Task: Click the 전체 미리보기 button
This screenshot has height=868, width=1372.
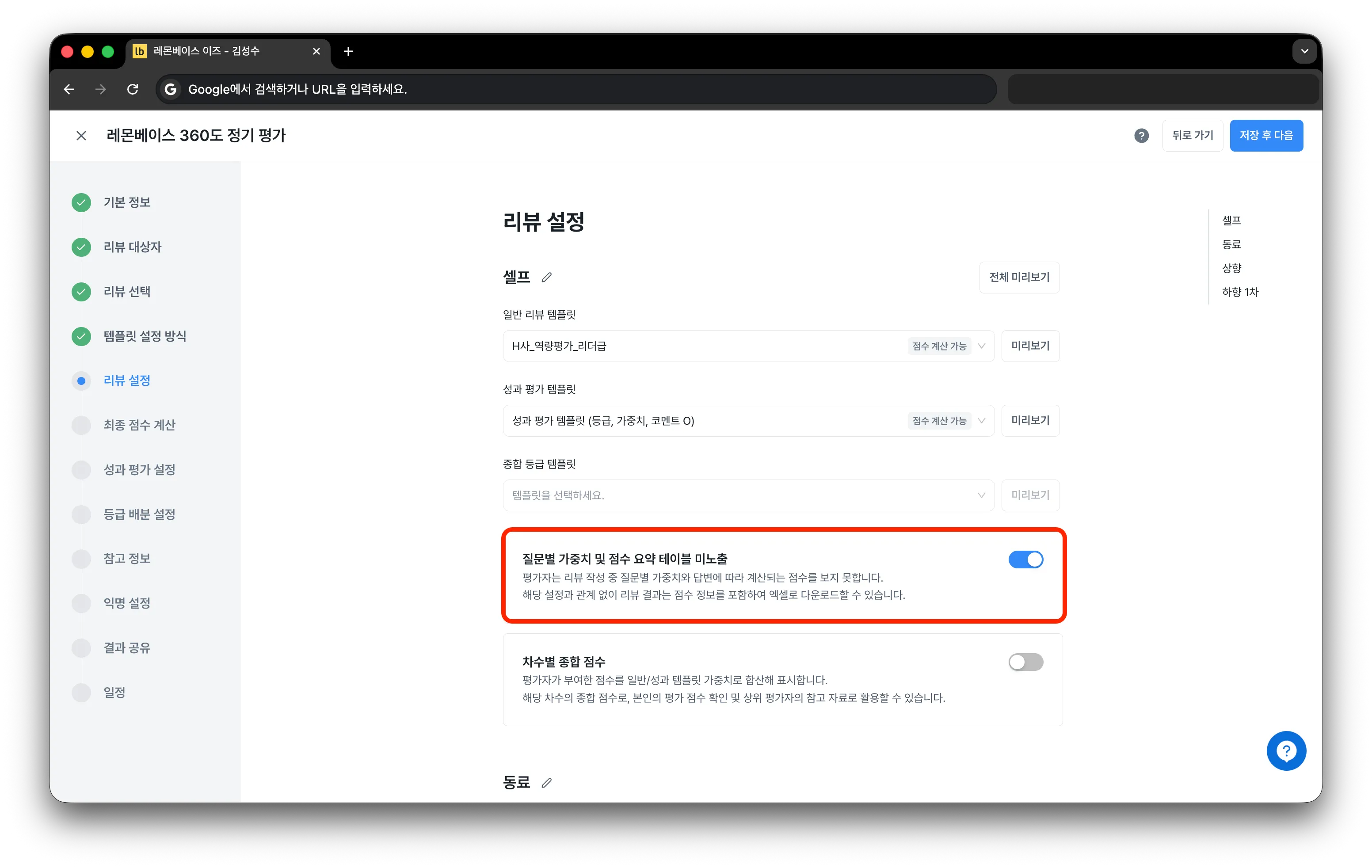Action: coord(1019,278)
